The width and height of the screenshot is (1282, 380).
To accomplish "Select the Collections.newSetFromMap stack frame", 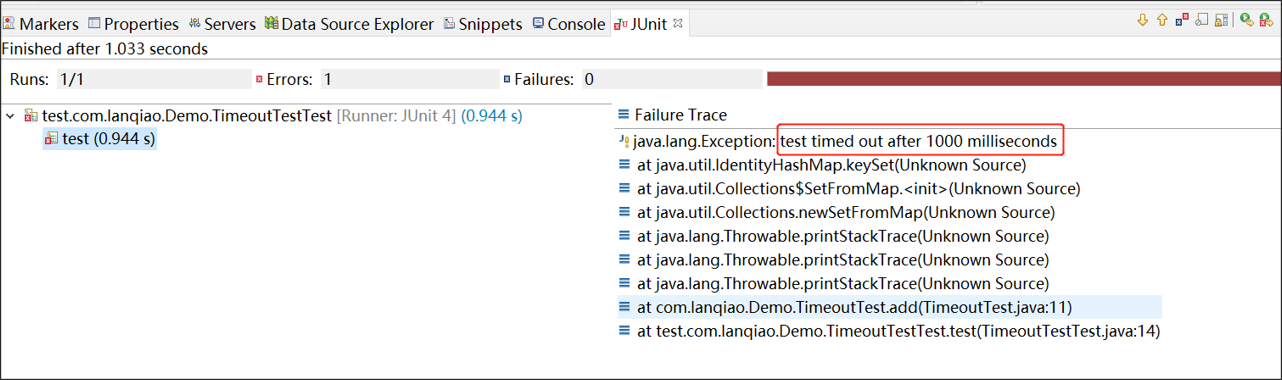I will 836,213.
